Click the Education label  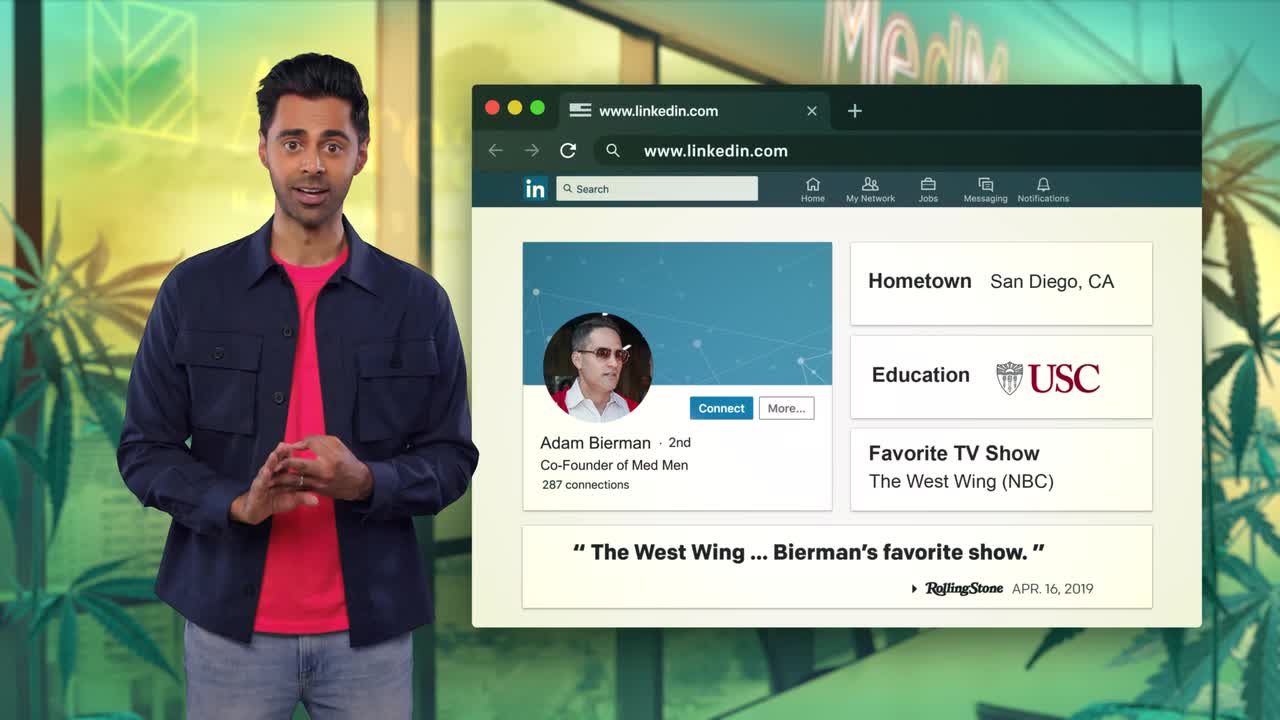click(x=920, y=375)
